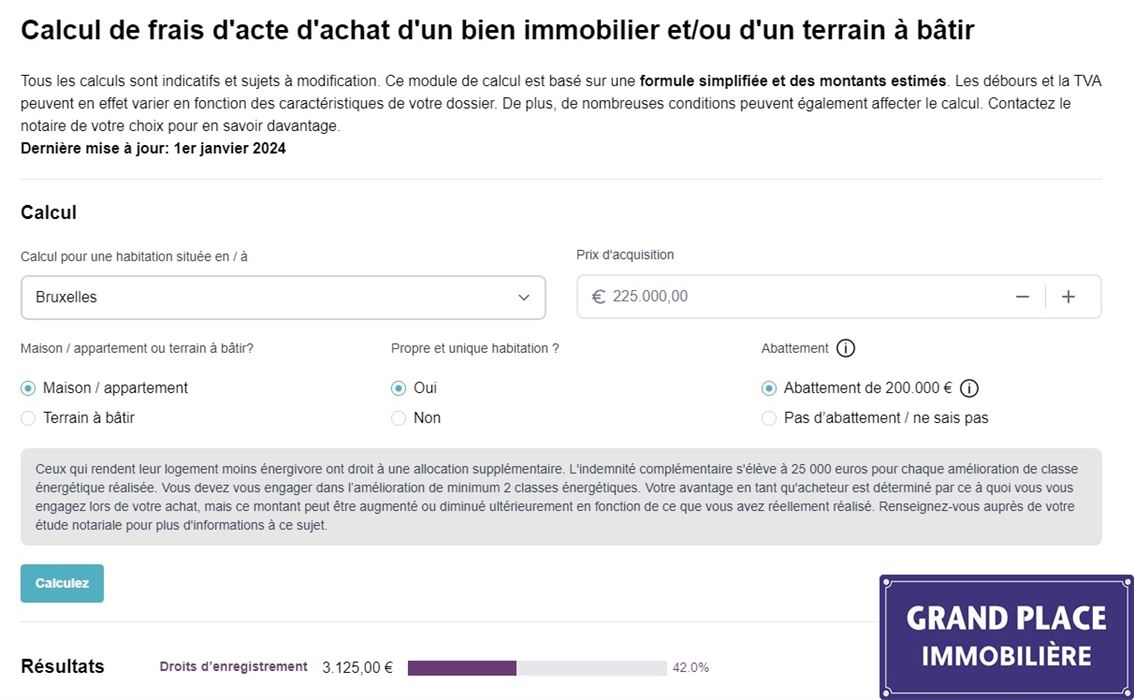The width and height of the screenshot is (1134, 700).
Task: Select Non for propre et unique habitation
Action: click(399, 418)
